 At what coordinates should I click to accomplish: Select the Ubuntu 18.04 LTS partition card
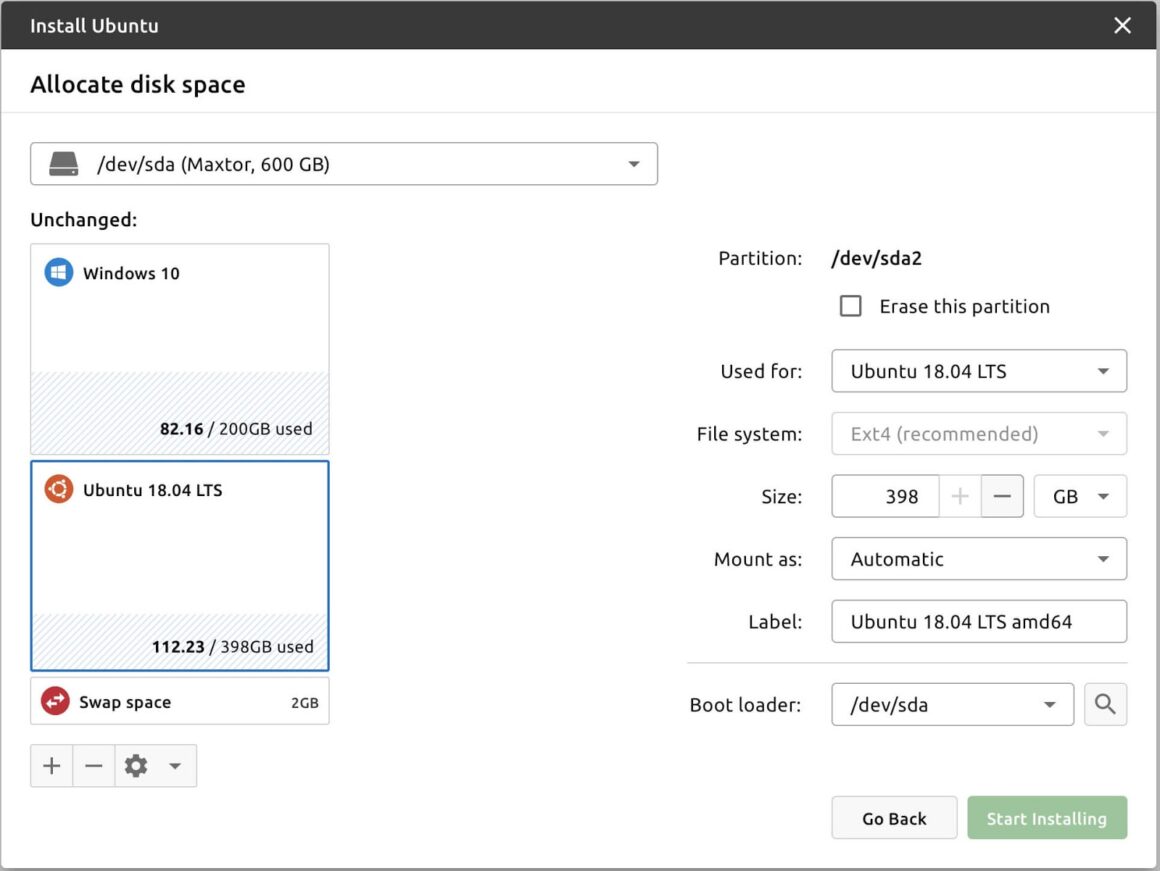180,565
